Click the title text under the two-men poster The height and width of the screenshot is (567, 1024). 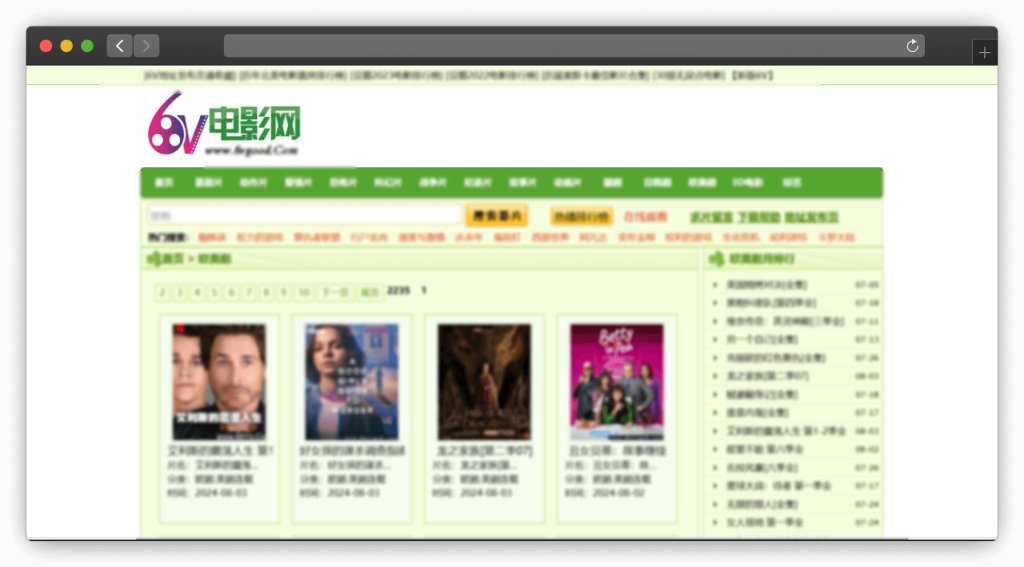tap(220, 451)
